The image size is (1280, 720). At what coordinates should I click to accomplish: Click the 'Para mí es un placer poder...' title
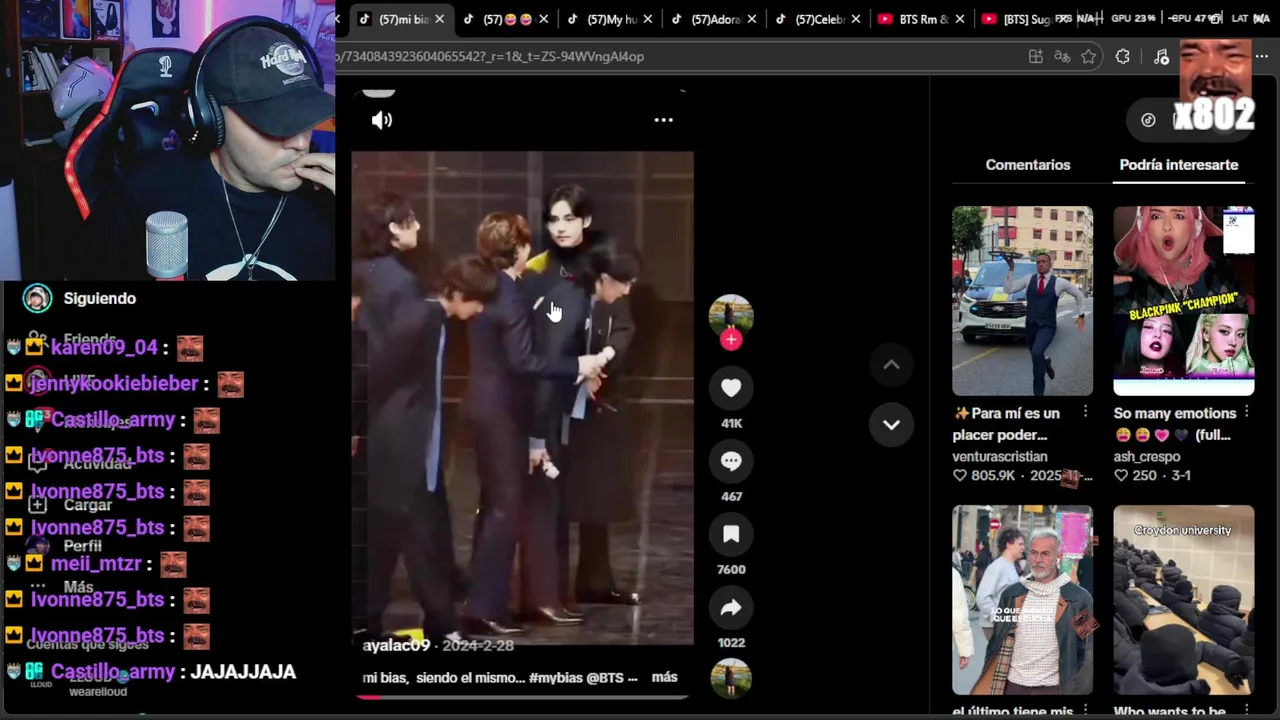click(1006, 424)
